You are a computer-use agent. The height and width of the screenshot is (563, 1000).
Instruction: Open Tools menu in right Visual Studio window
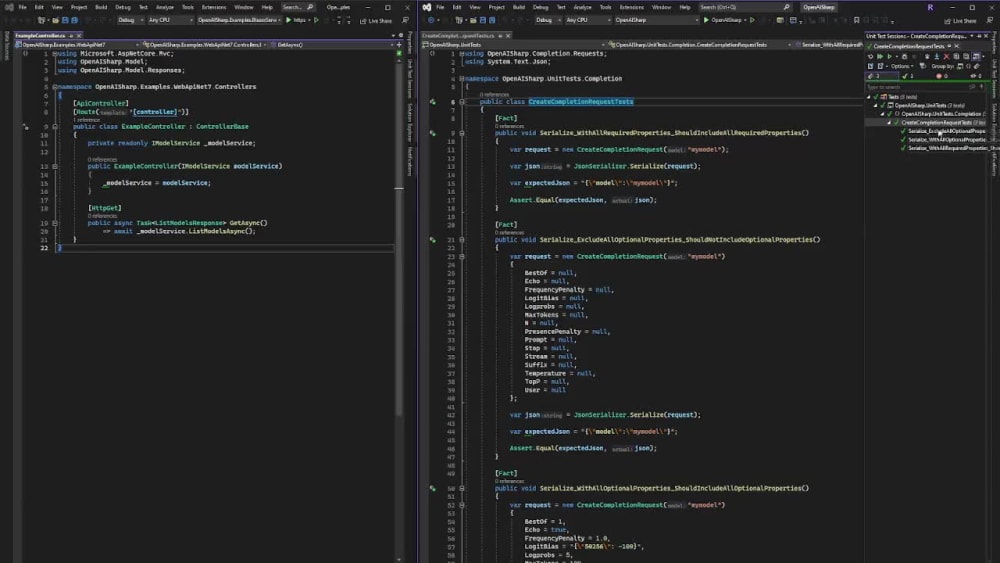[605, 7]
